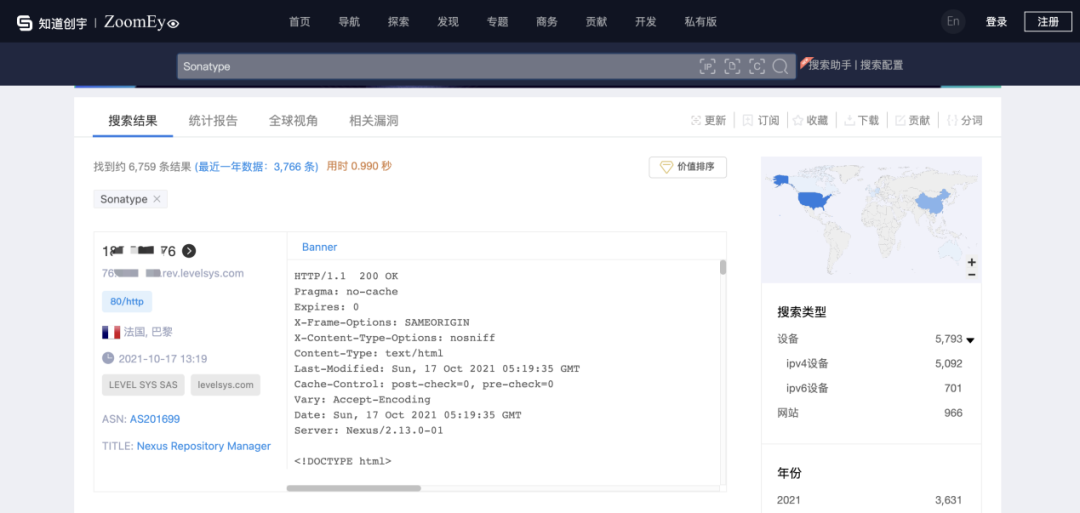
Task: Switch to the 全球视角 tab
Action: point(293,121)
